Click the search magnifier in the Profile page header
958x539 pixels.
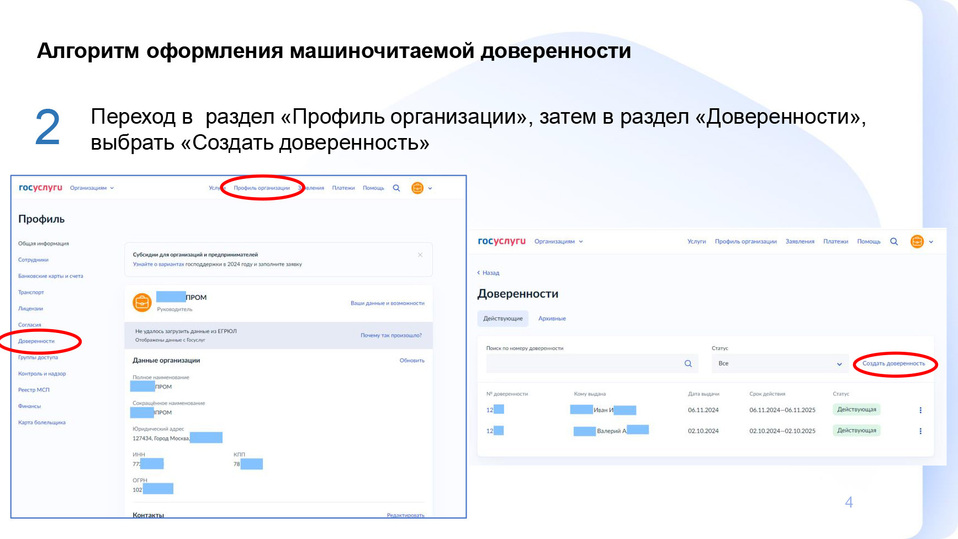(x=396, y=188)
